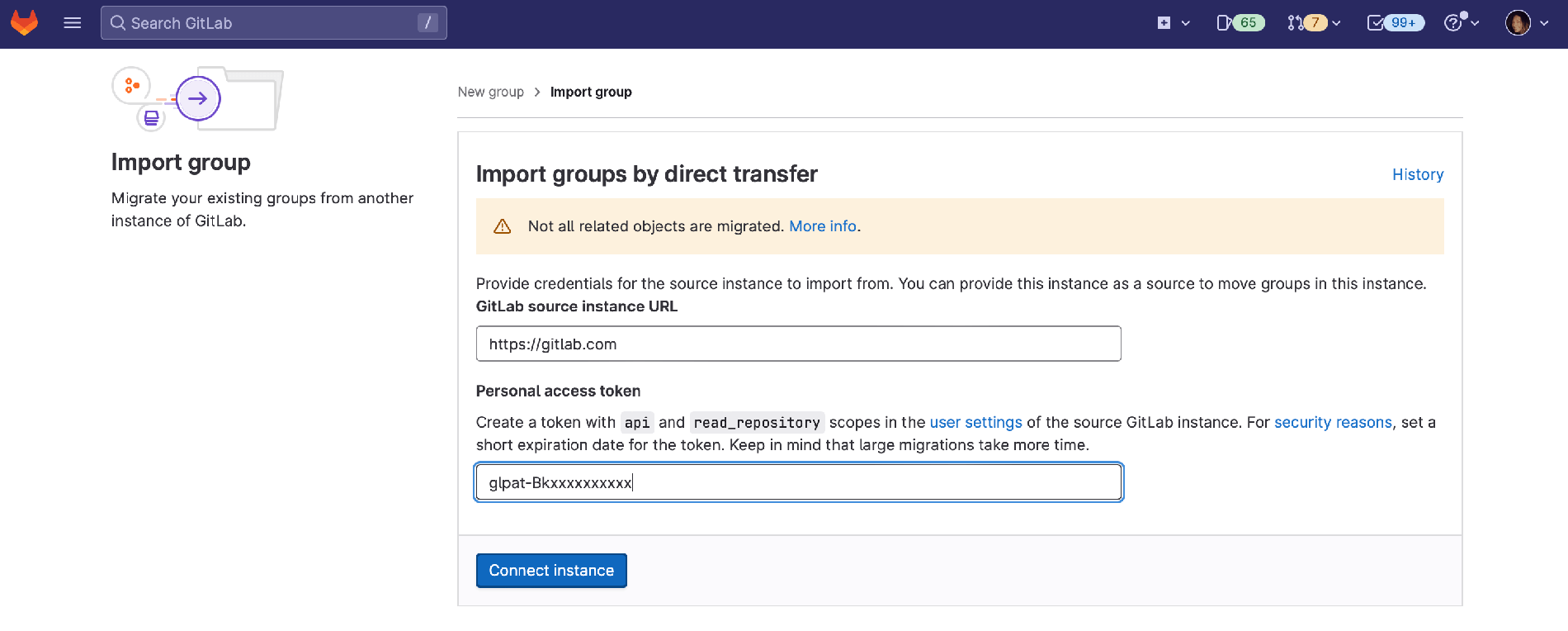1568x631 pixels.
Task: Click the warning triangle in the notice banner
Action: 503,225
